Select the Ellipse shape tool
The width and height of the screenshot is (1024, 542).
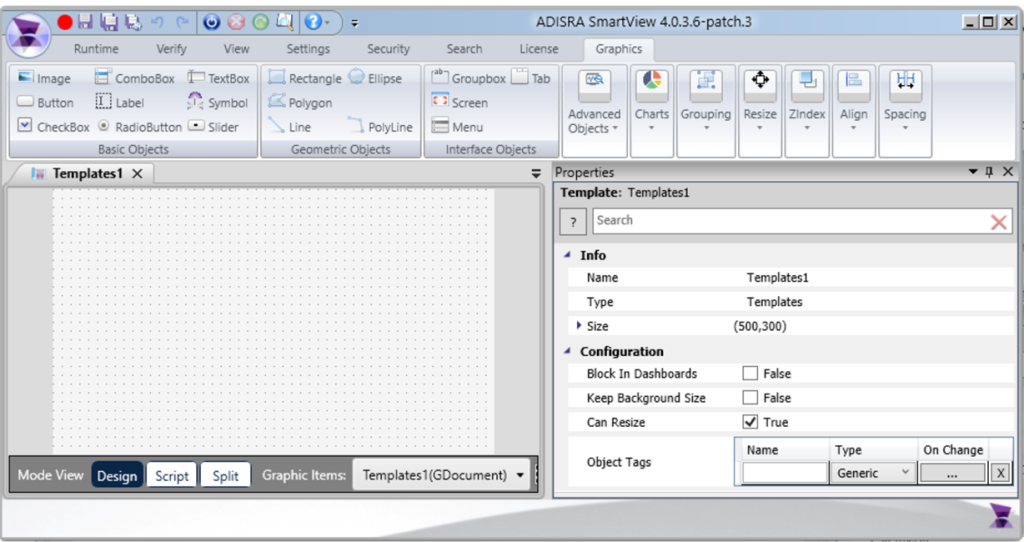[x=375, y=78]
